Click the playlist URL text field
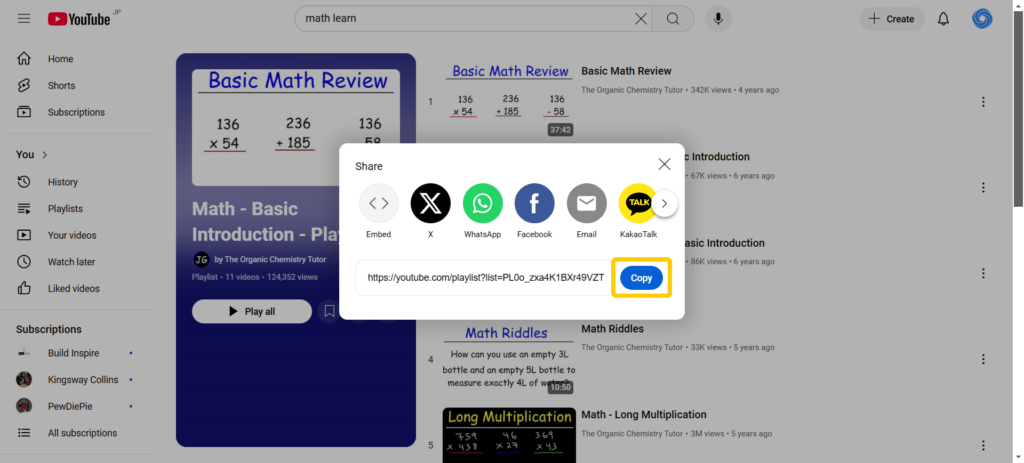Screen dimensions: 1024x463 click(x=485, y=278)
